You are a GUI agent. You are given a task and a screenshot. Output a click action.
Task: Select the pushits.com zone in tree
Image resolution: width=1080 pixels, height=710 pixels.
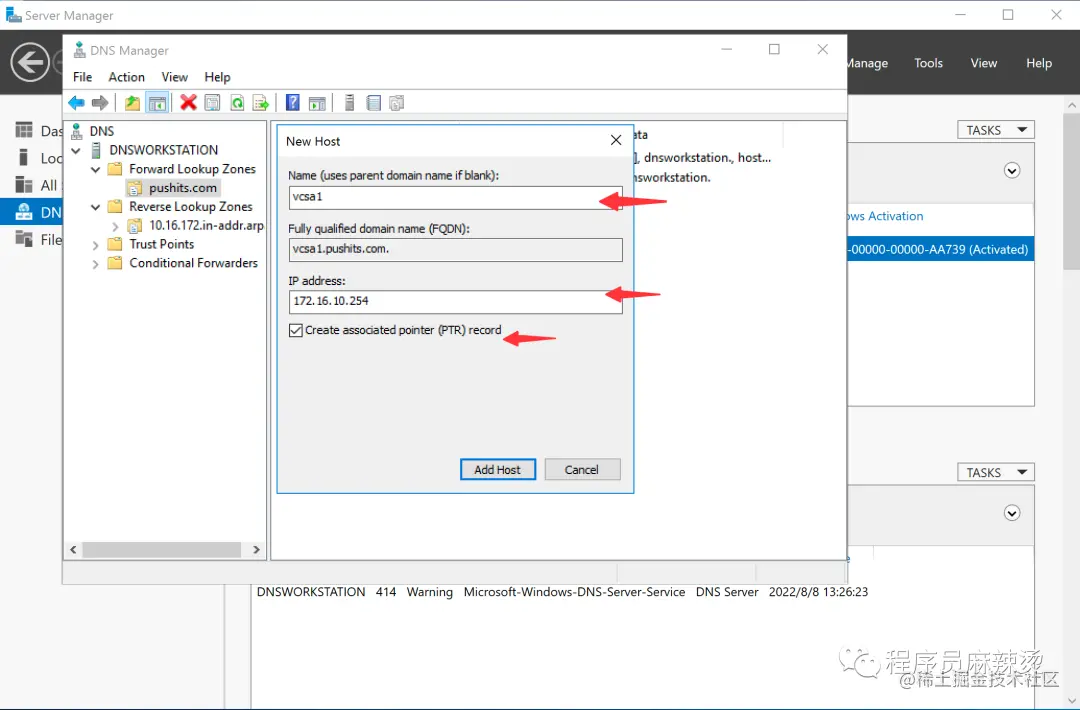pos(183,188)
